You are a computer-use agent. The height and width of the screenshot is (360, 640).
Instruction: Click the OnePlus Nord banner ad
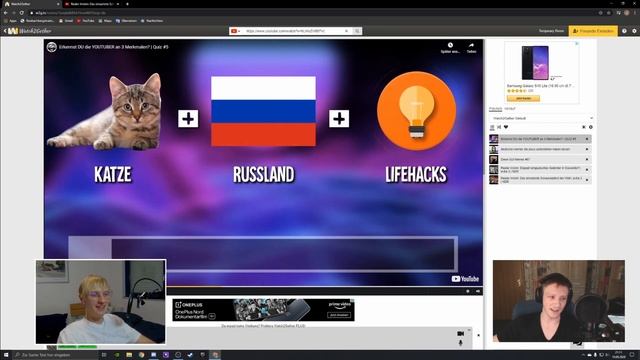coord(263,310)
